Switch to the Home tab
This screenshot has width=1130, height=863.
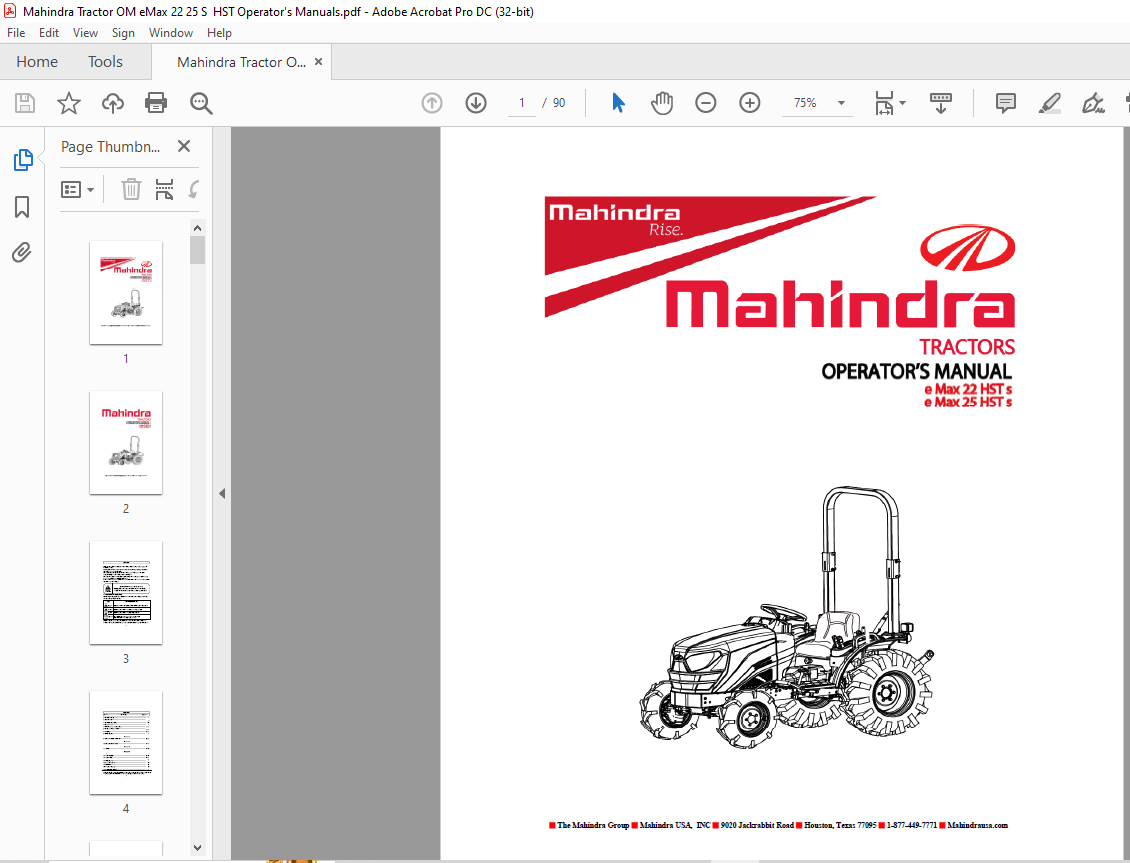click(37, 62)
